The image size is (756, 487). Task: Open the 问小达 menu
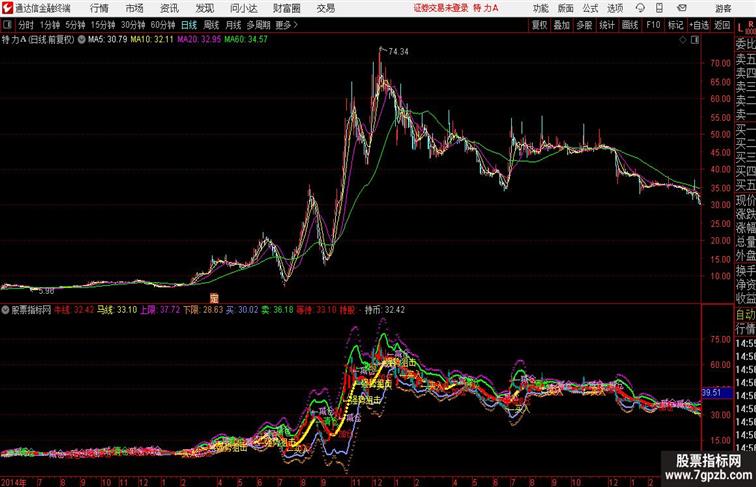tap(243, 8)
